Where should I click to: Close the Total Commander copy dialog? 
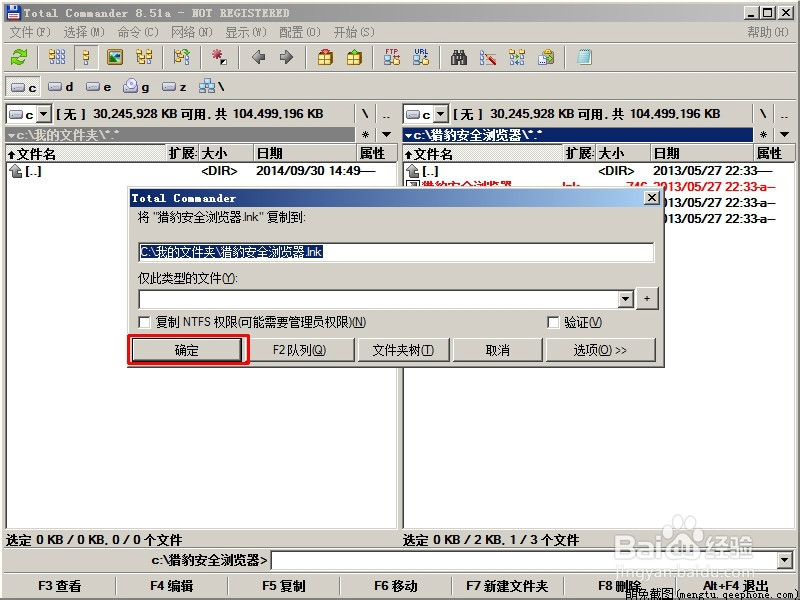(652, 197)
